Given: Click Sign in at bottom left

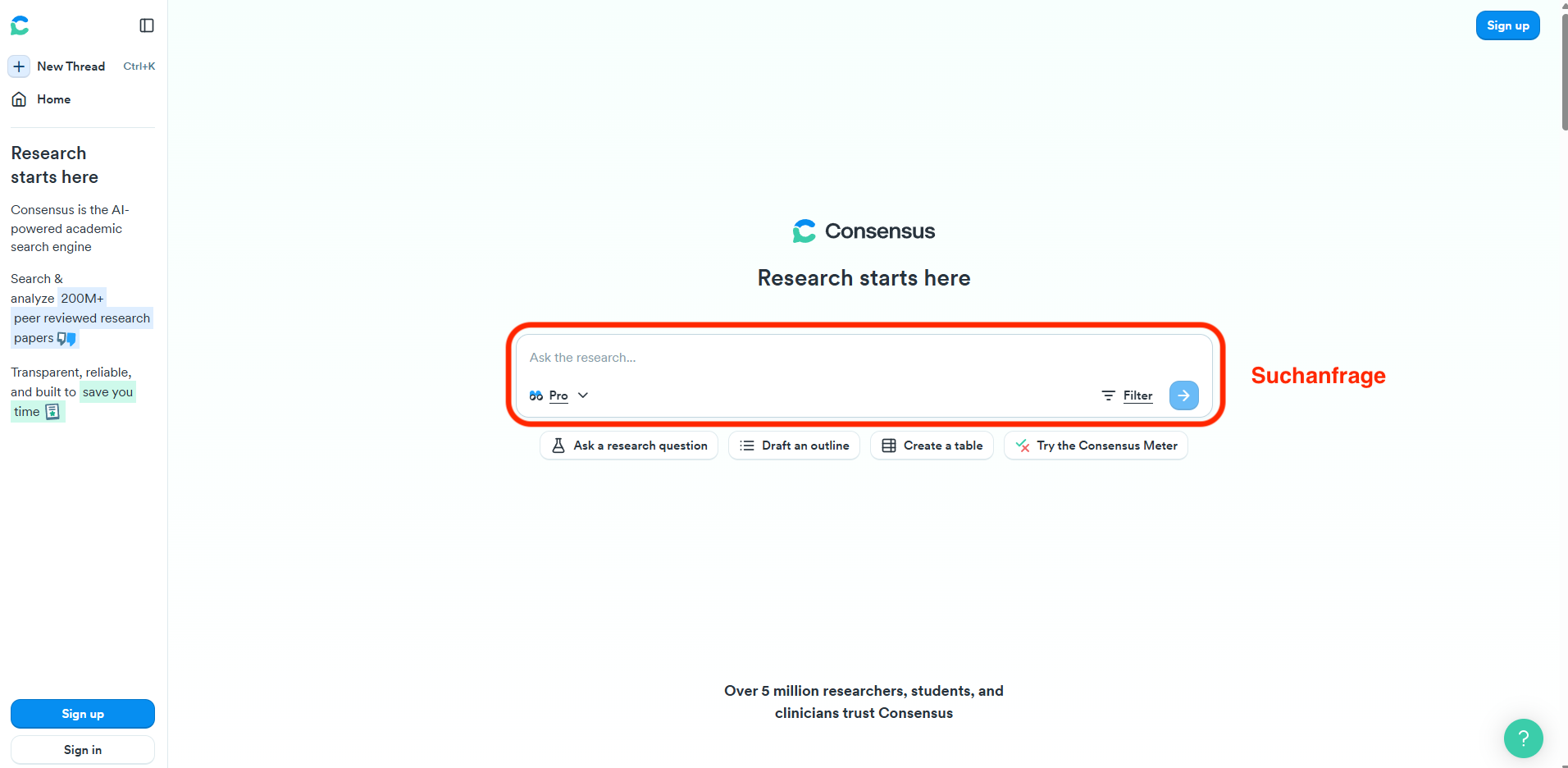Looking at the screenshot, I should click(82, 749).
